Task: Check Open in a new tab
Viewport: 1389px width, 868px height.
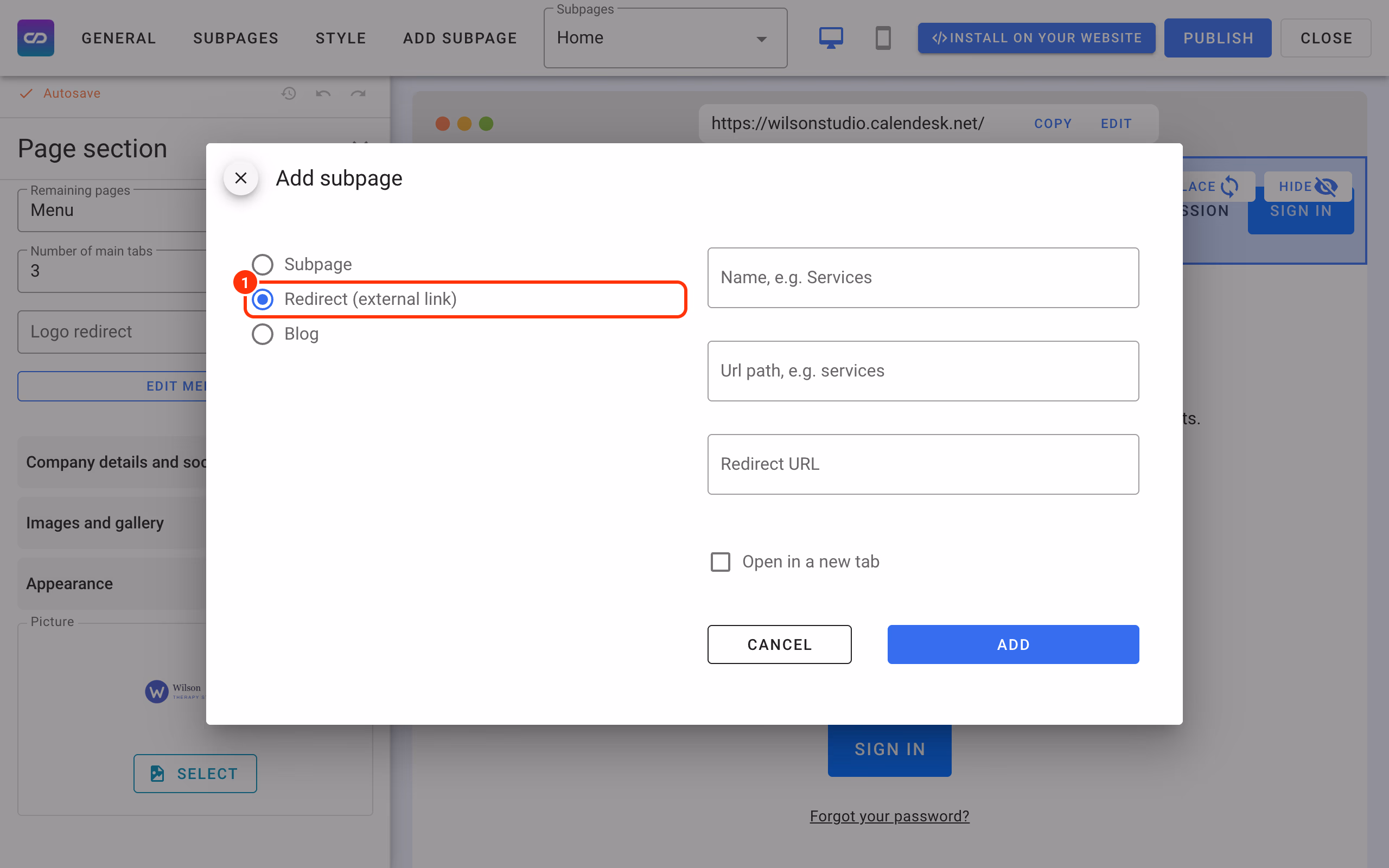Action: (x=721, y=561)
